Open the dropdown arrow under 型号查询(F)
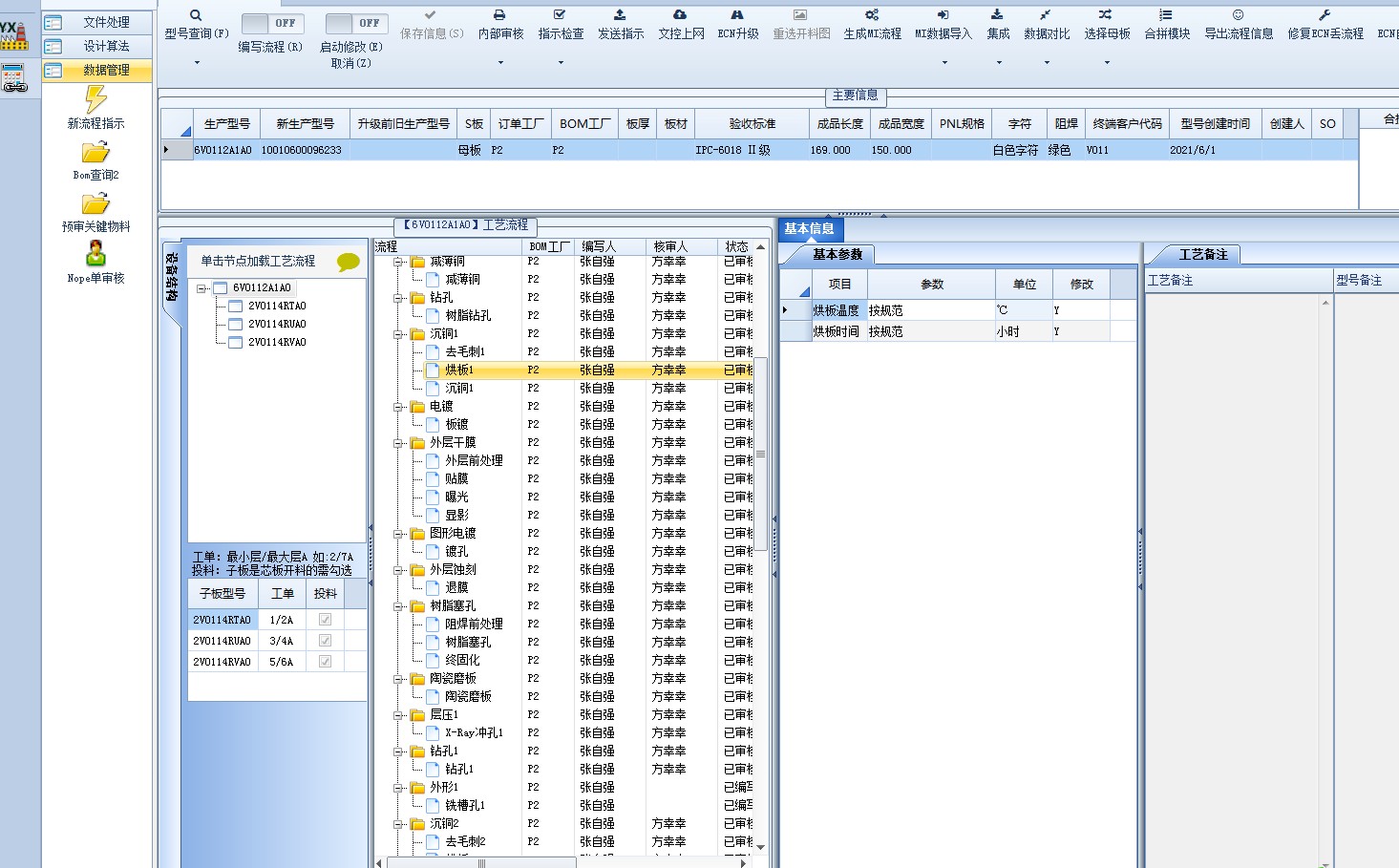Screen dimensions: 1399x868 [197, 63]
